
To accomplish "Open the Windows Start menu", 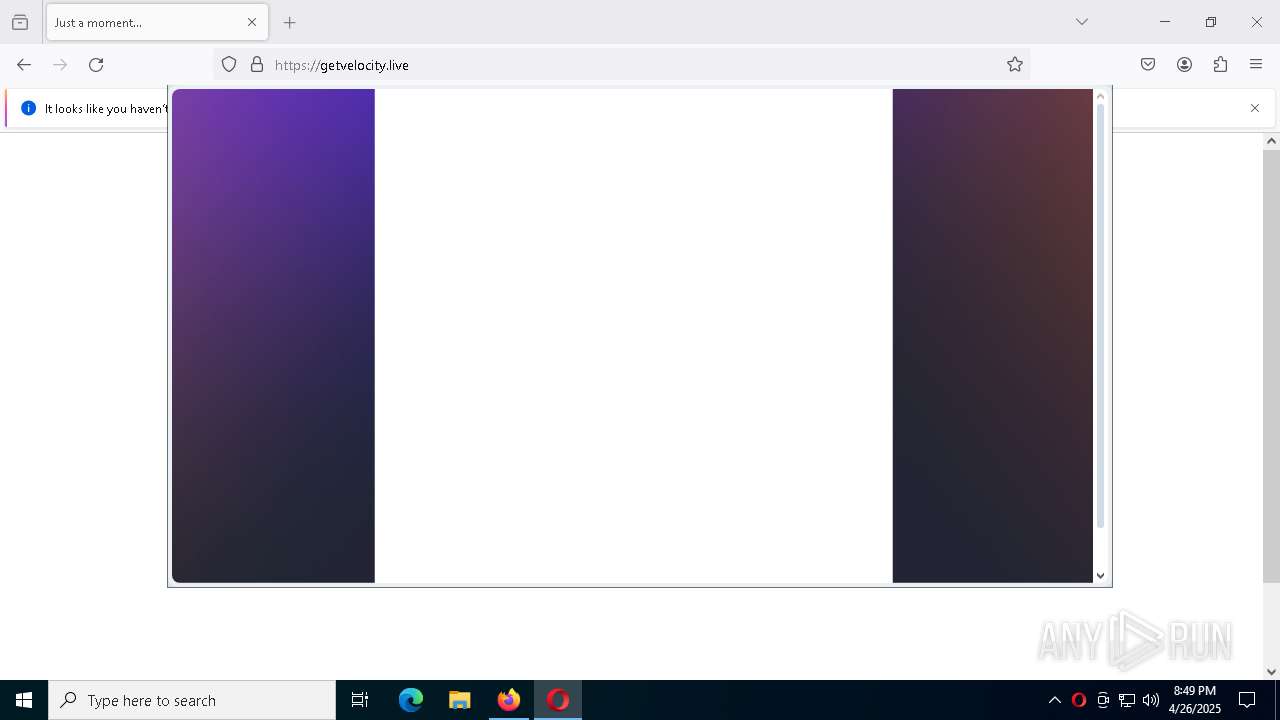I will [x=24, y=700].
